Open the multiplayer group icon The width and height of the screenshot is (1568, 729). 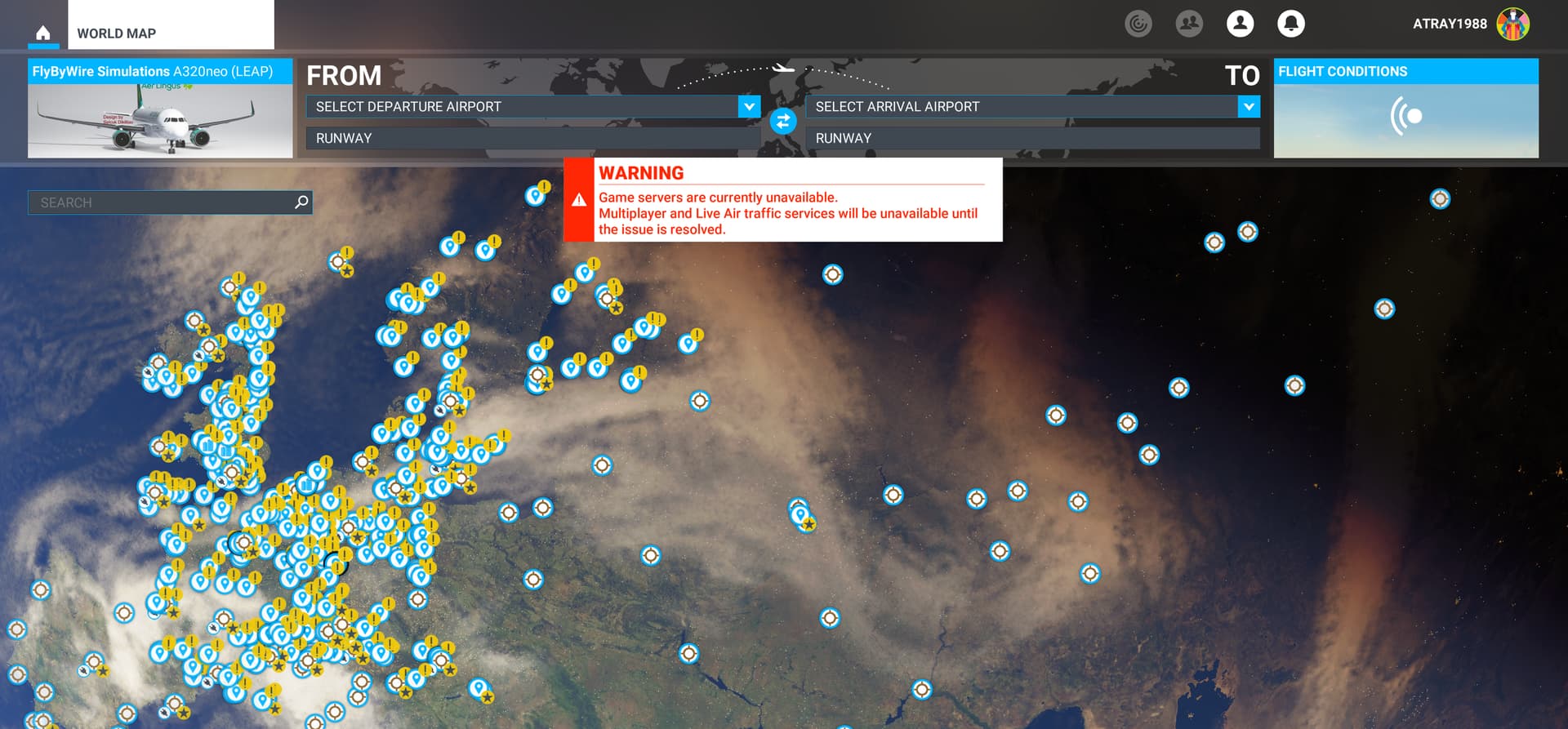click(x=1189, y=24)
